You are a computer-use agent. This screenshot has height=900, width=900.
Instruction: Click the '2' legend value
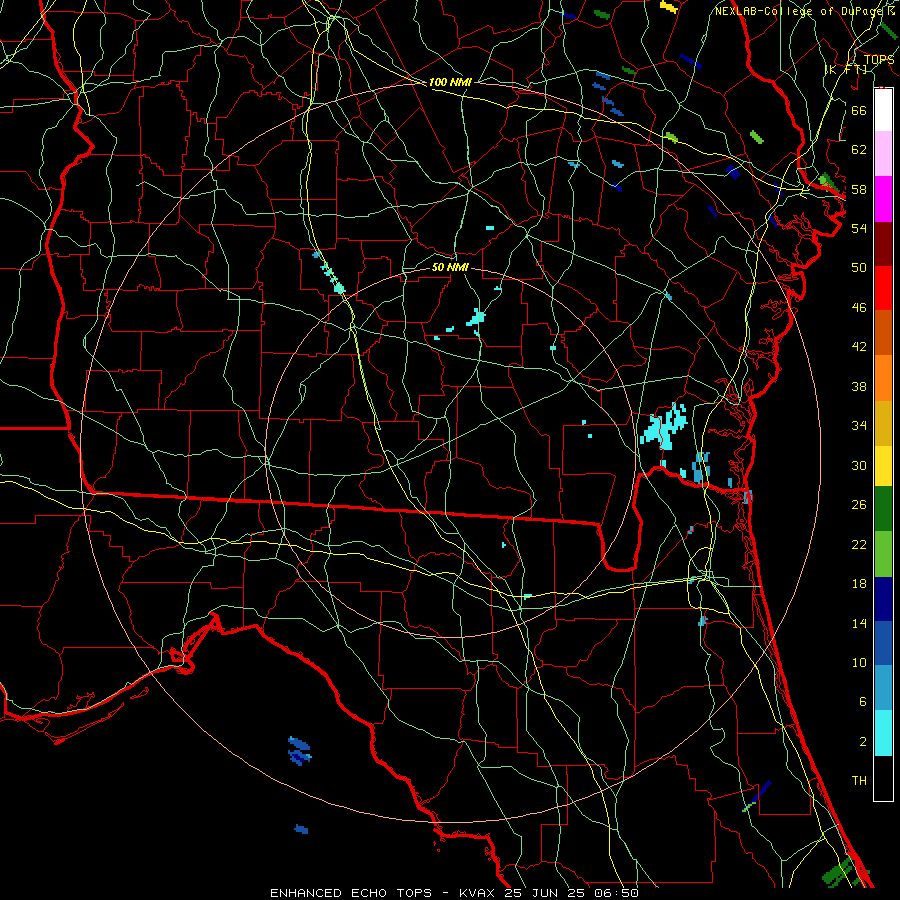(863, 742)
